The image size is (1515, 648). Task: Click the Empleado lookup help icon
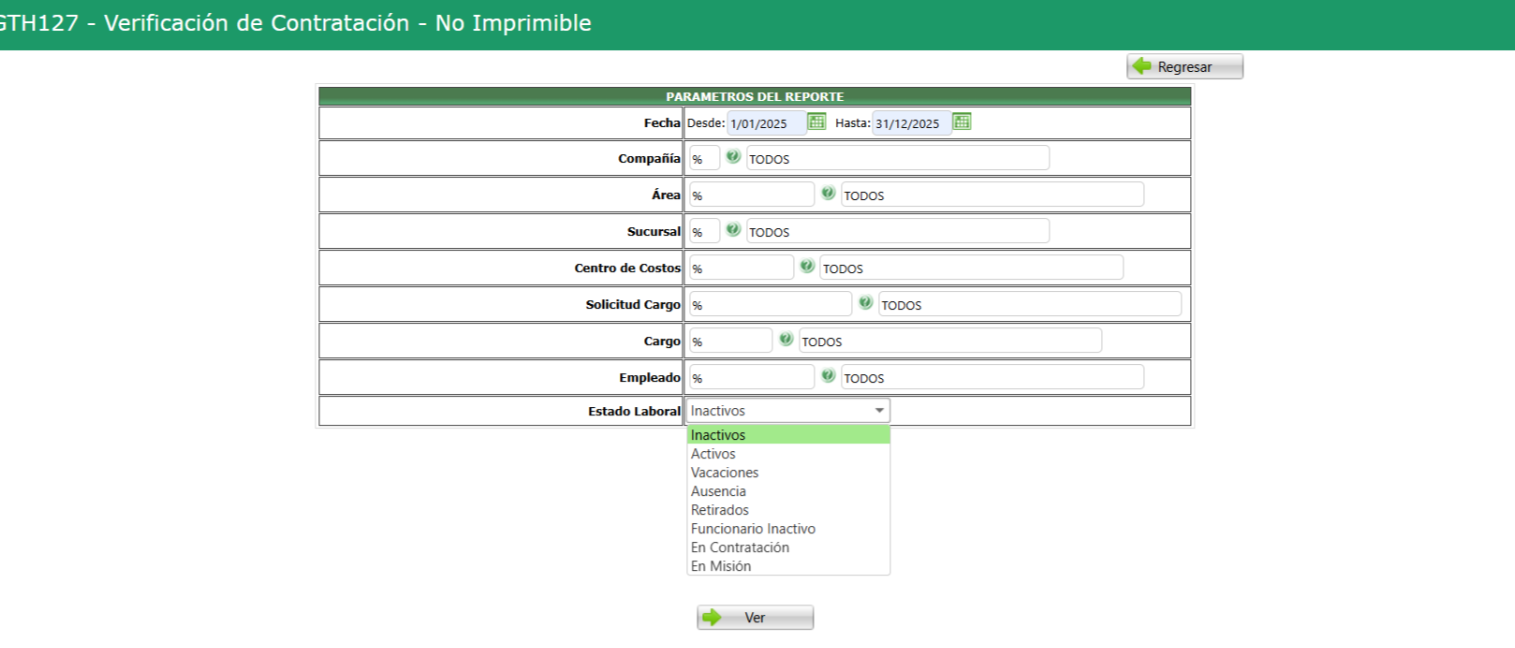pos(828,376)
